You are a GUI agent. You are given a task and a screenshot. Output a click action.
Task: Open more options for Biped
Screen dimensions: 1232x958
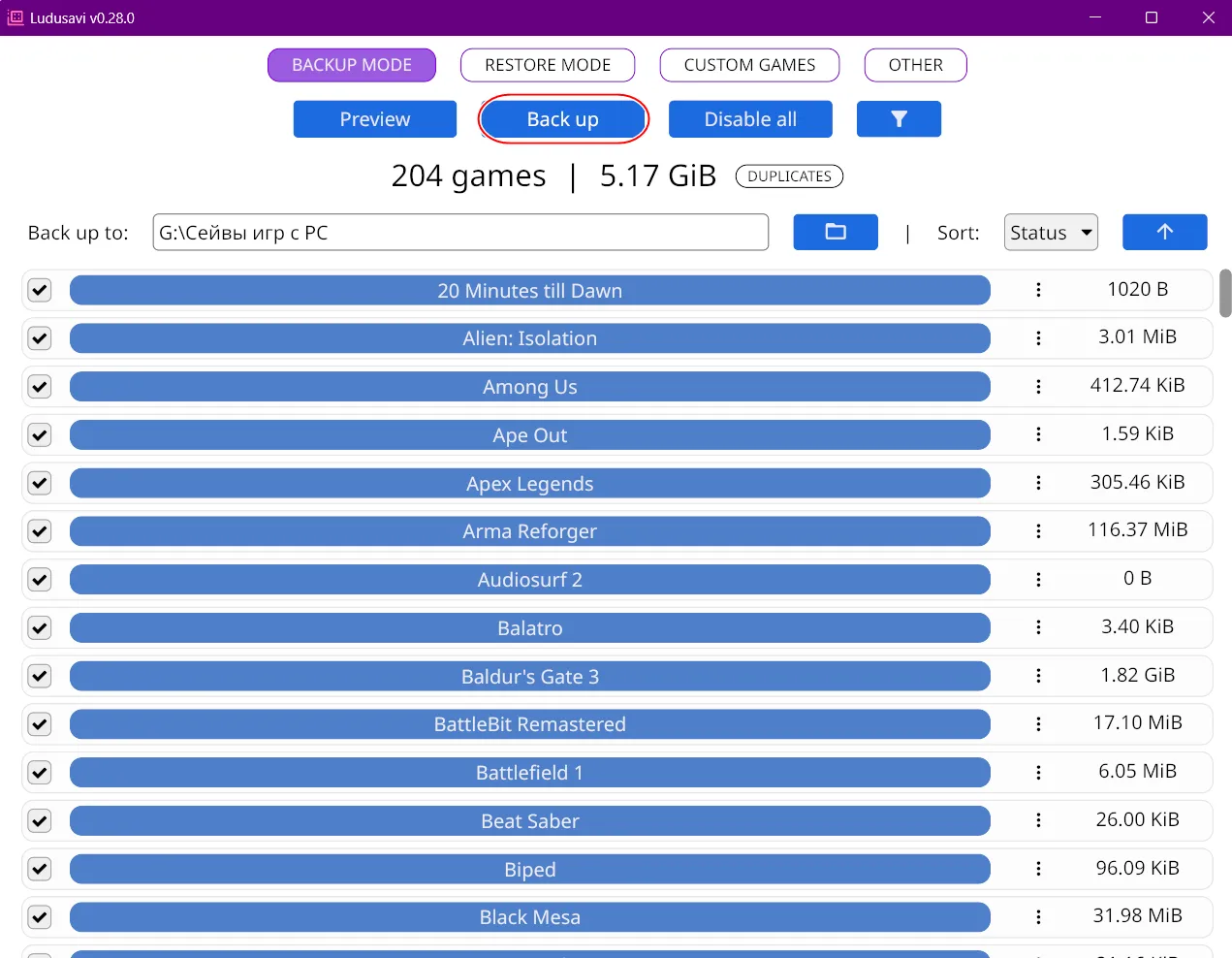click(x=1038, y=869)
